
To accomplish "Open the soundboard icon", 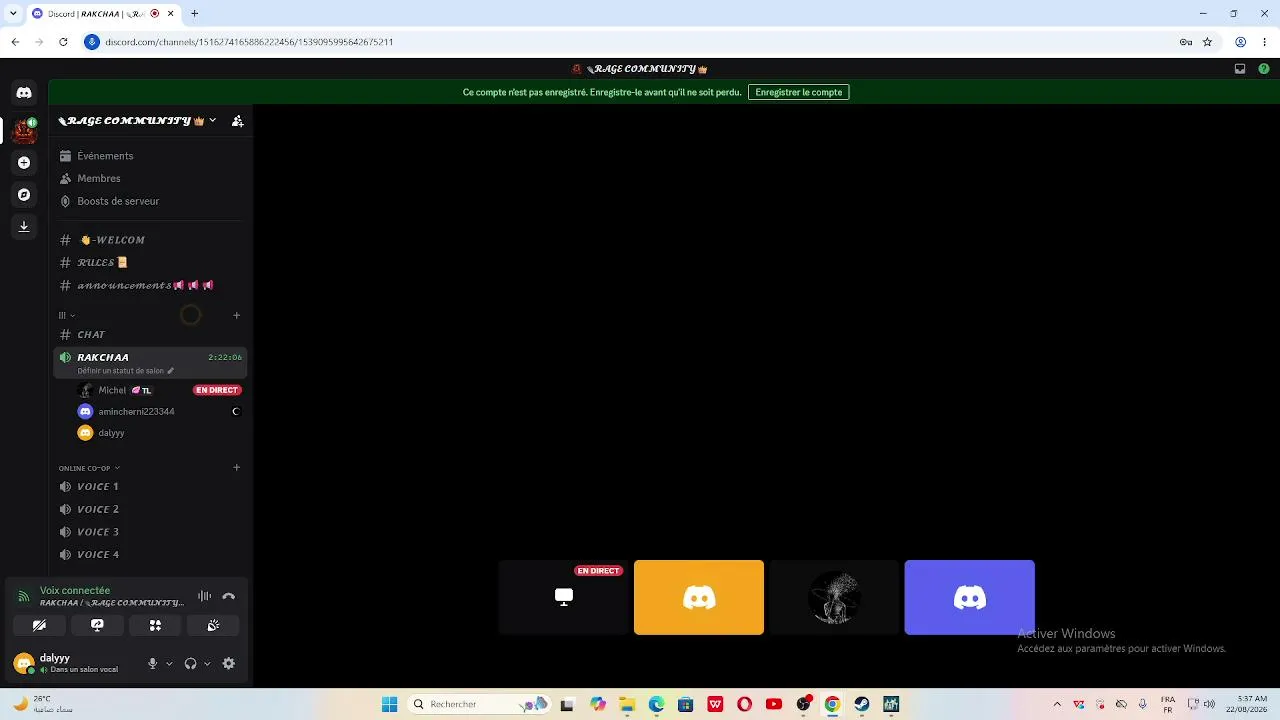I will click(213, 625).
